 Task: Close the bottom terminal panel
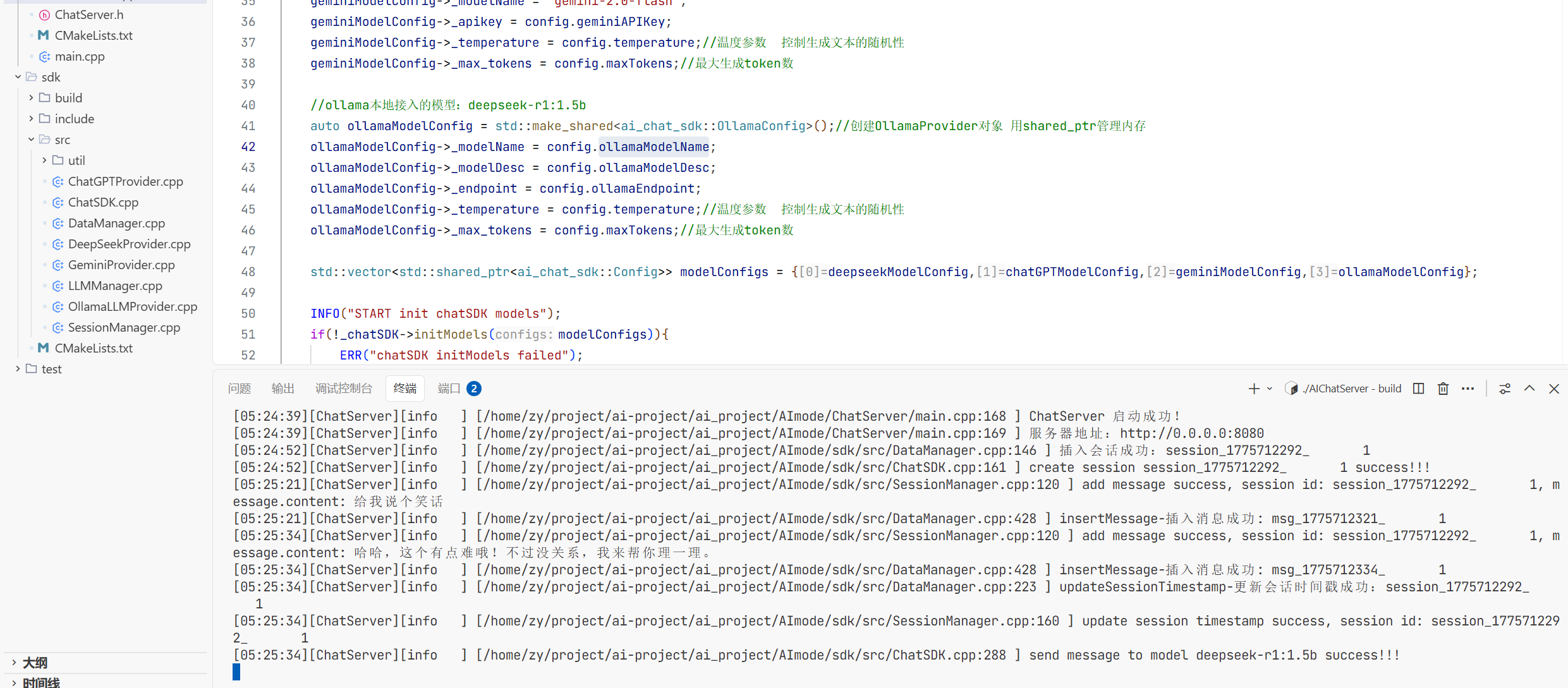coord(1554,389)
